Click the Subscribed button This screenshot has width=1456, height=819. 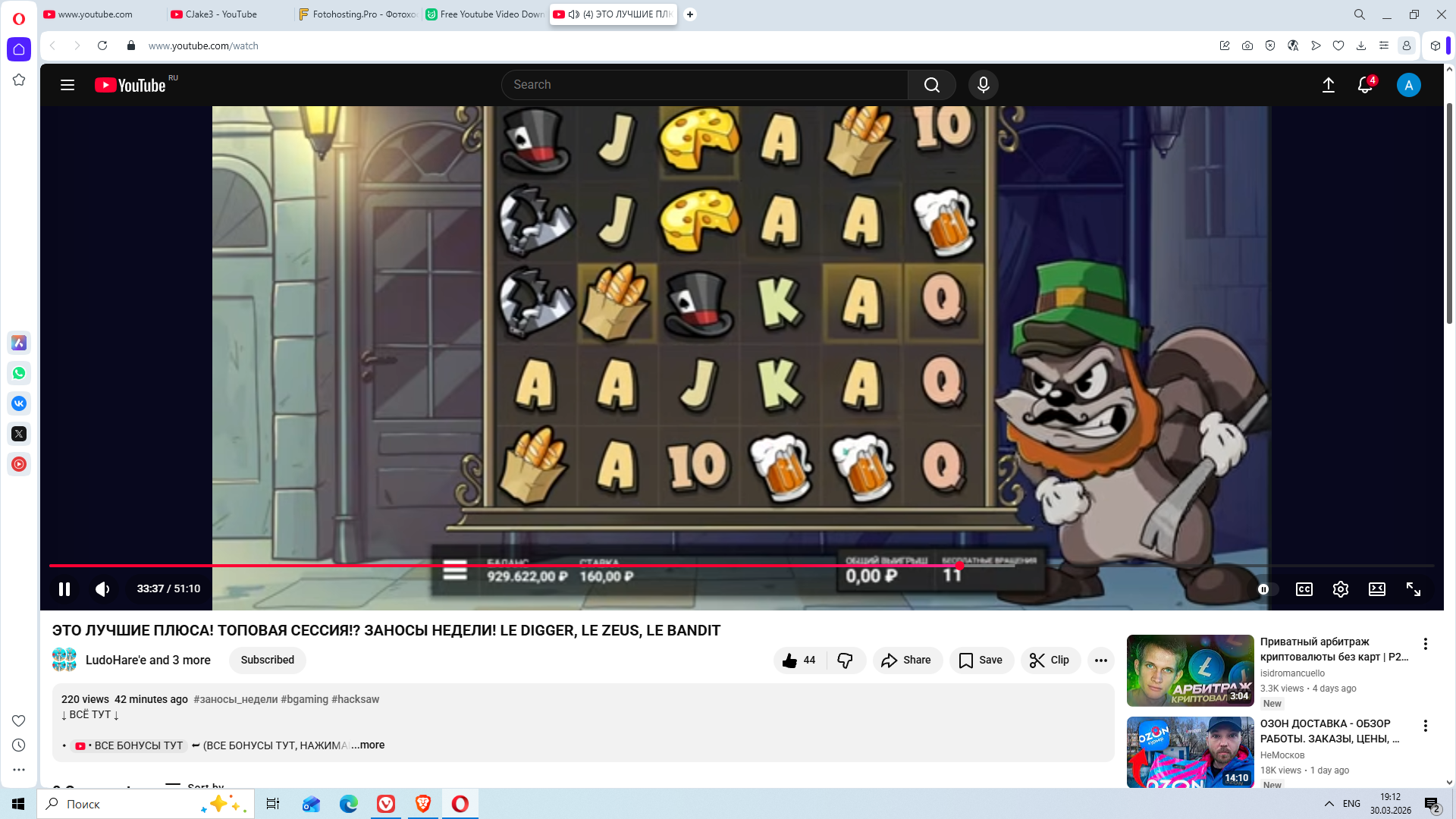pyautogui.click(x=267, y=661)
